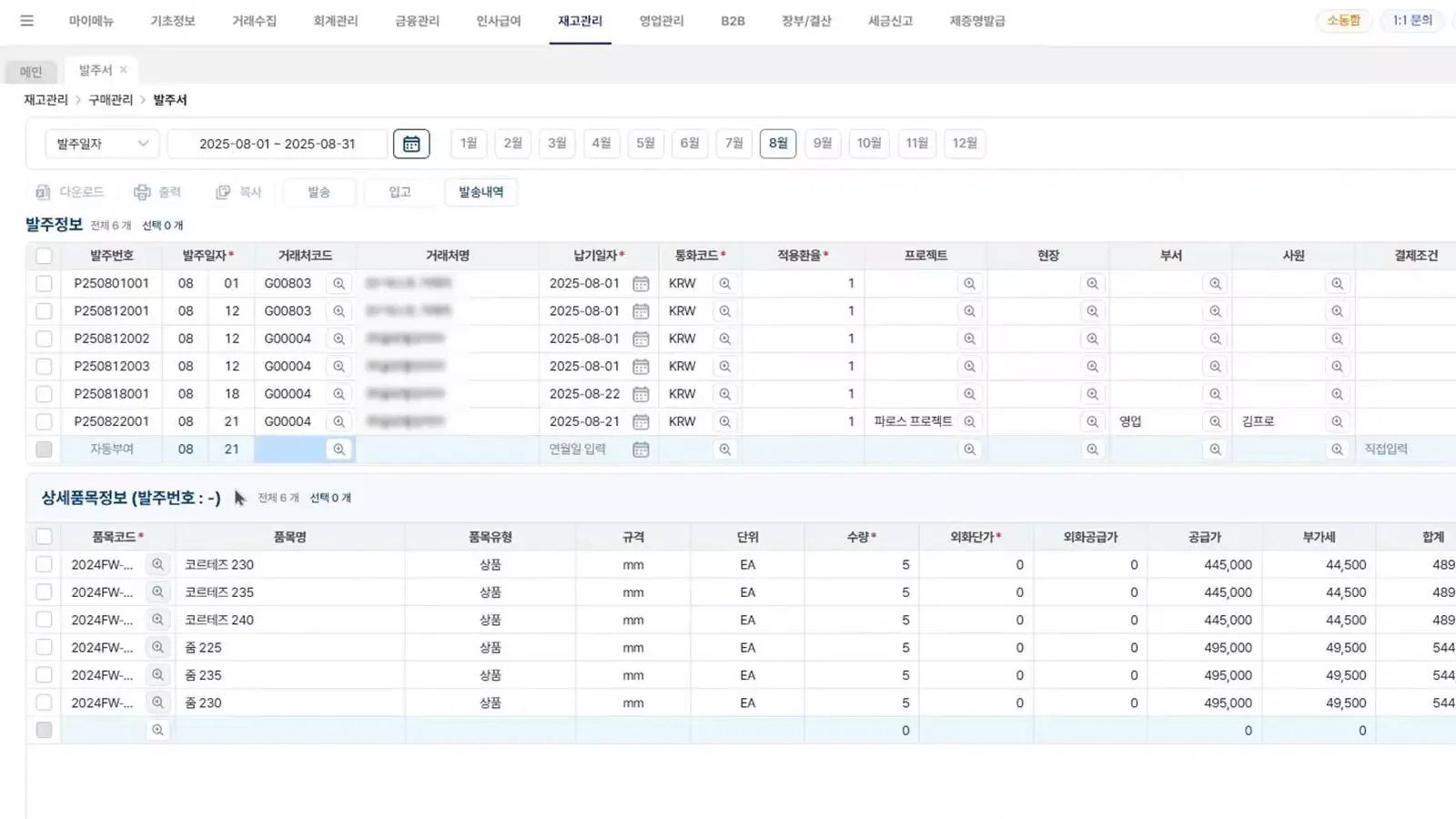
Task: Open the 회계관리 top menu
Action: pos(335,21)
